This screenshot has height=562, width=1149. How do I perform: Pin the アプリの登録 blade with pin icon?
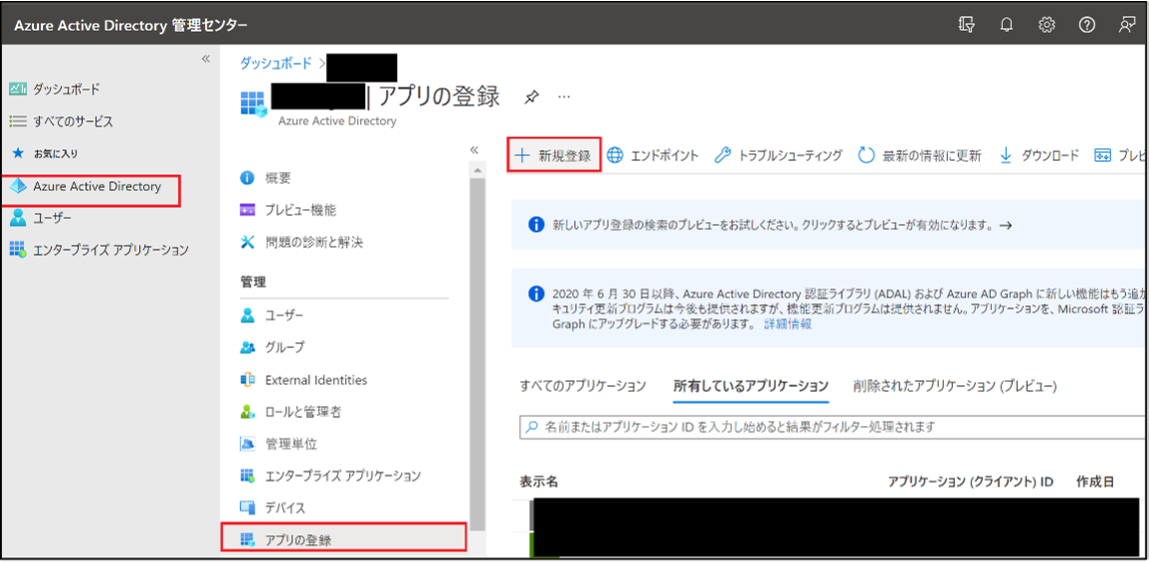pyautogui.click(x=532, y=97)
